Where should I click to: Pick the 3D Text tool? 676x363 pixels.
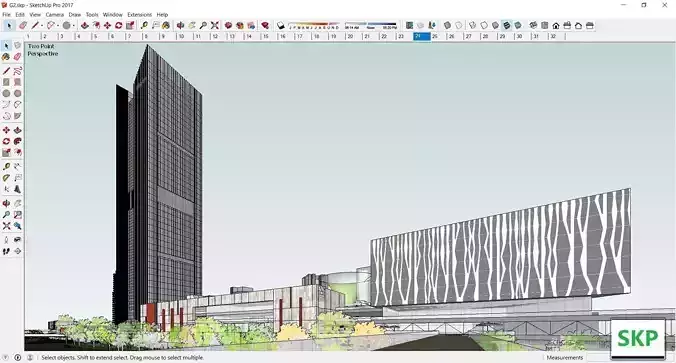(17, 189)
